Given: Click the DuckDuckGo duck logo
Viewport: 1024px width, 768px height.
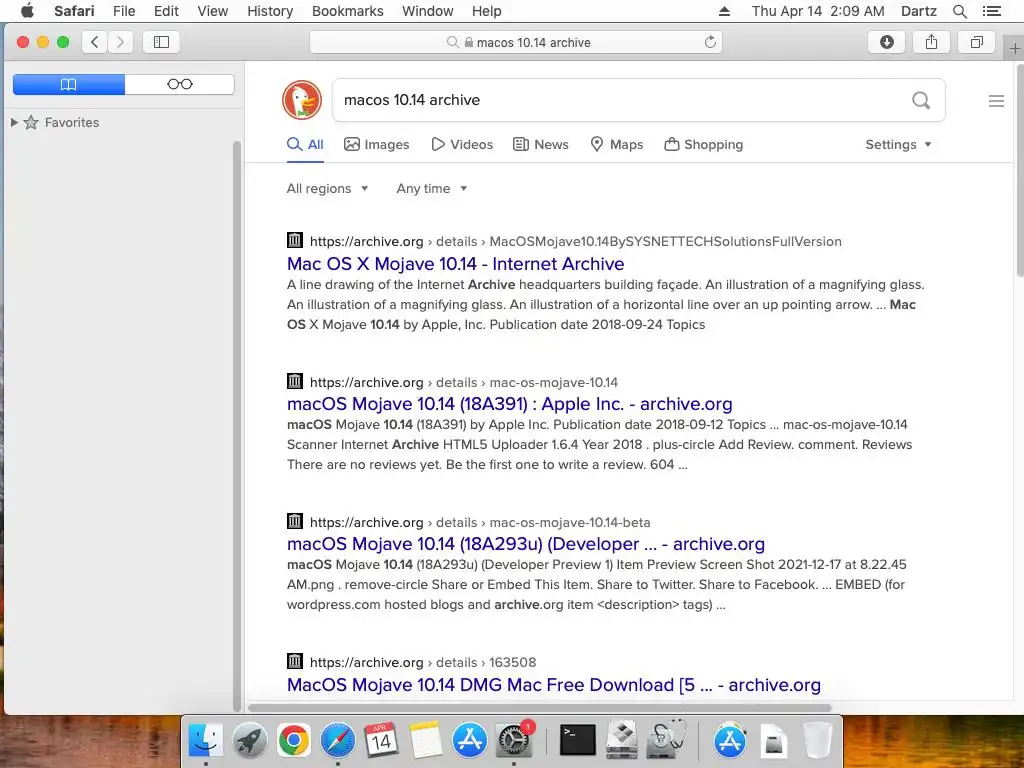Looking at the screenshot, I should [x=302, y=100].
